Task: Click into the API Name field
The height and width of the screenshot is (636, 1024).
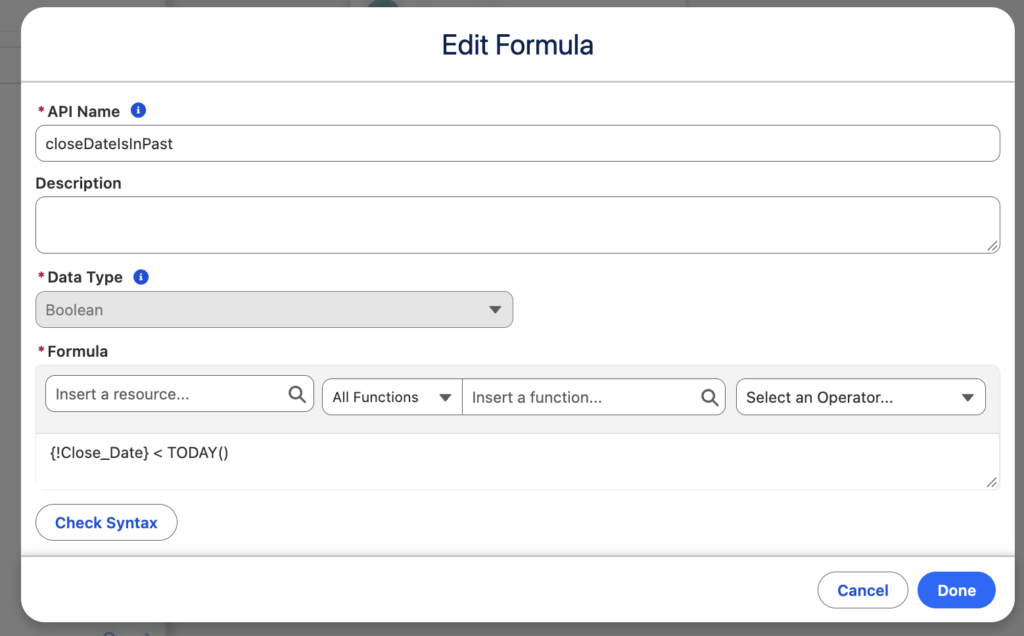Action: [x=517, y=144]
